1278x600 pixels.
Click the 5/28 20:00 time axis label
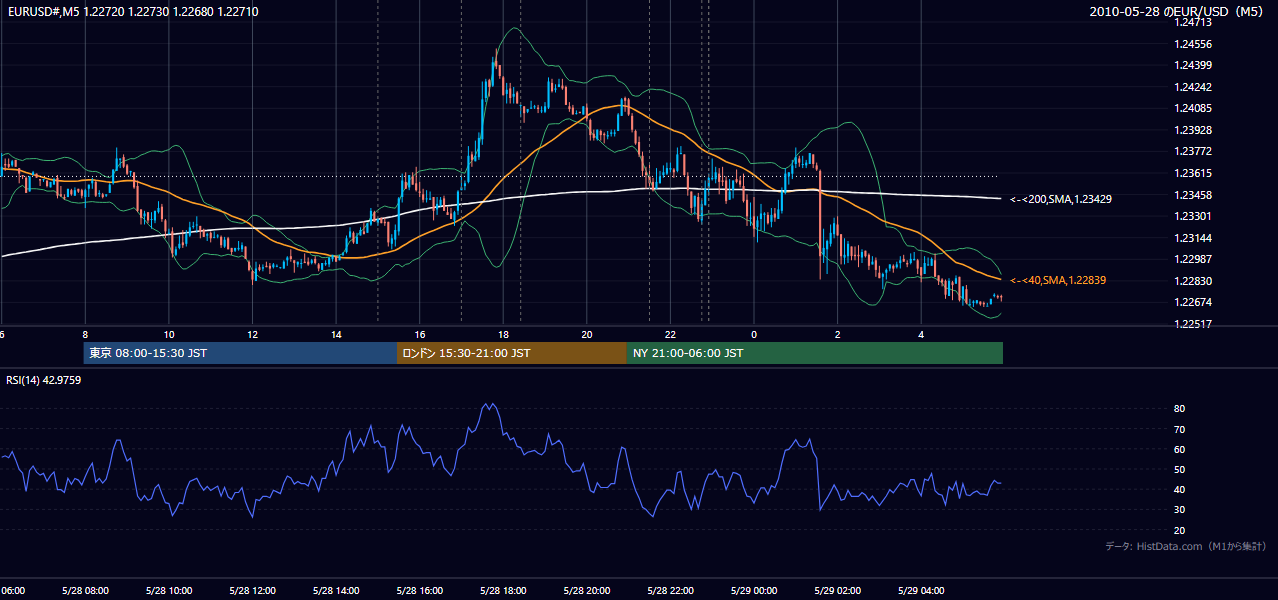(587, 590)
